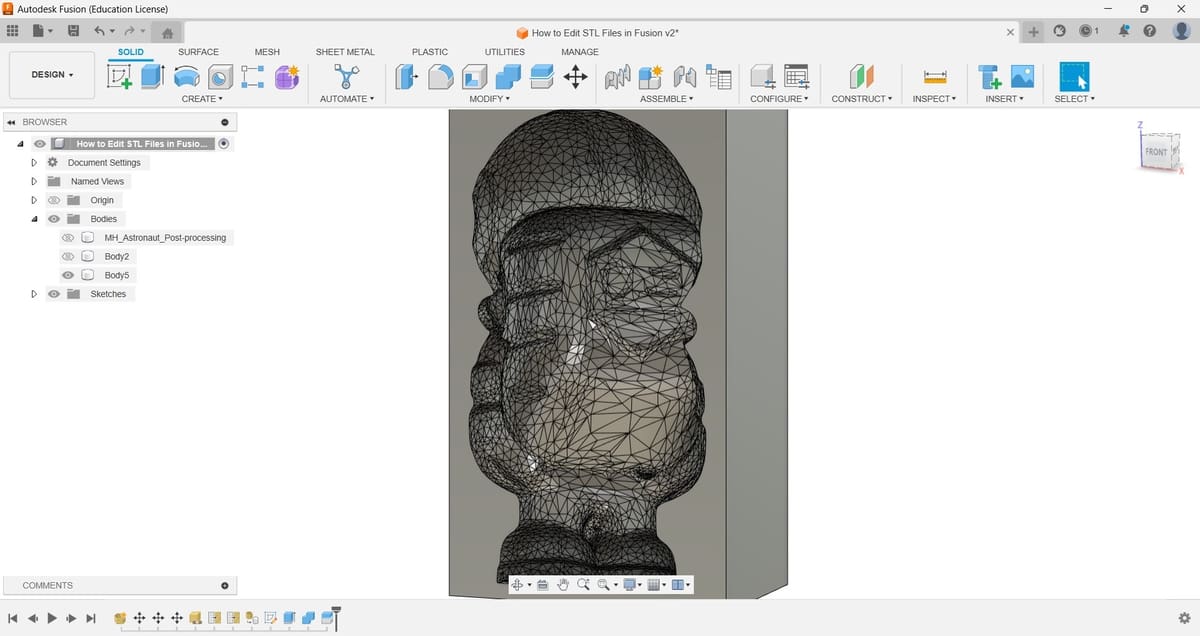The width and height of the screenshot is (1200, 636).
Task: Activate the Move/Copy tool
Action: (576, 77)
